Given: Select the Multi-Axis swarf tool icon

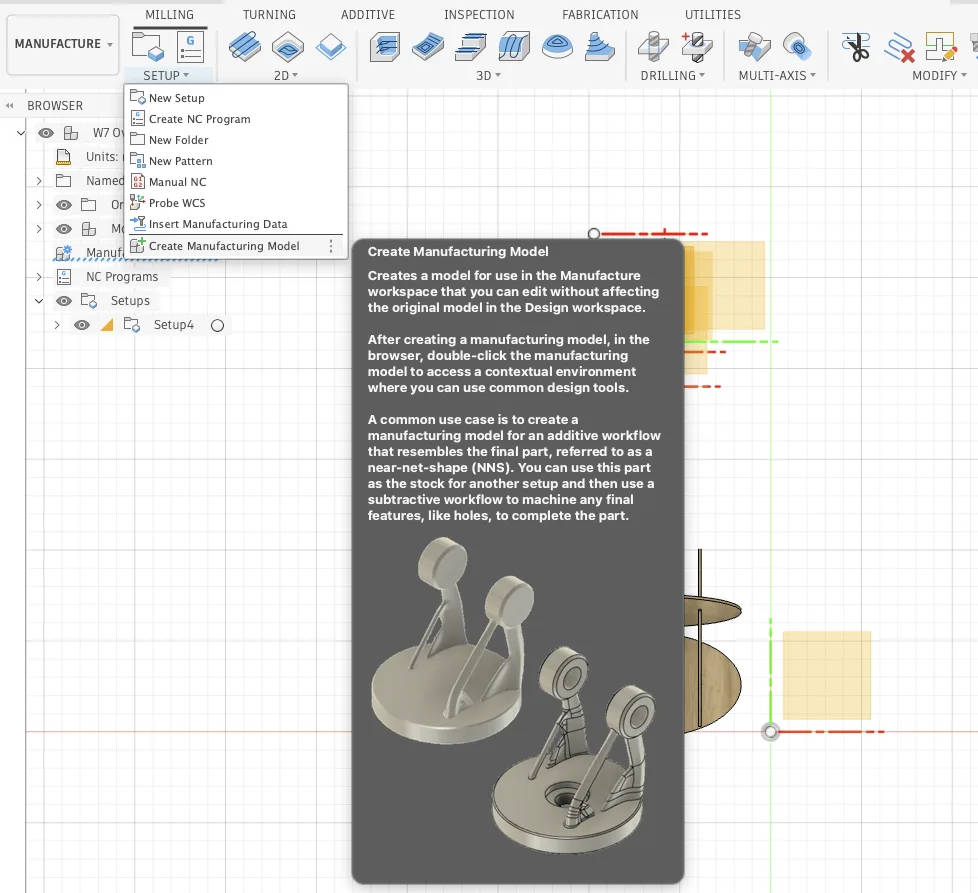Looking at the screenshot, I should [x=753, y=46].
